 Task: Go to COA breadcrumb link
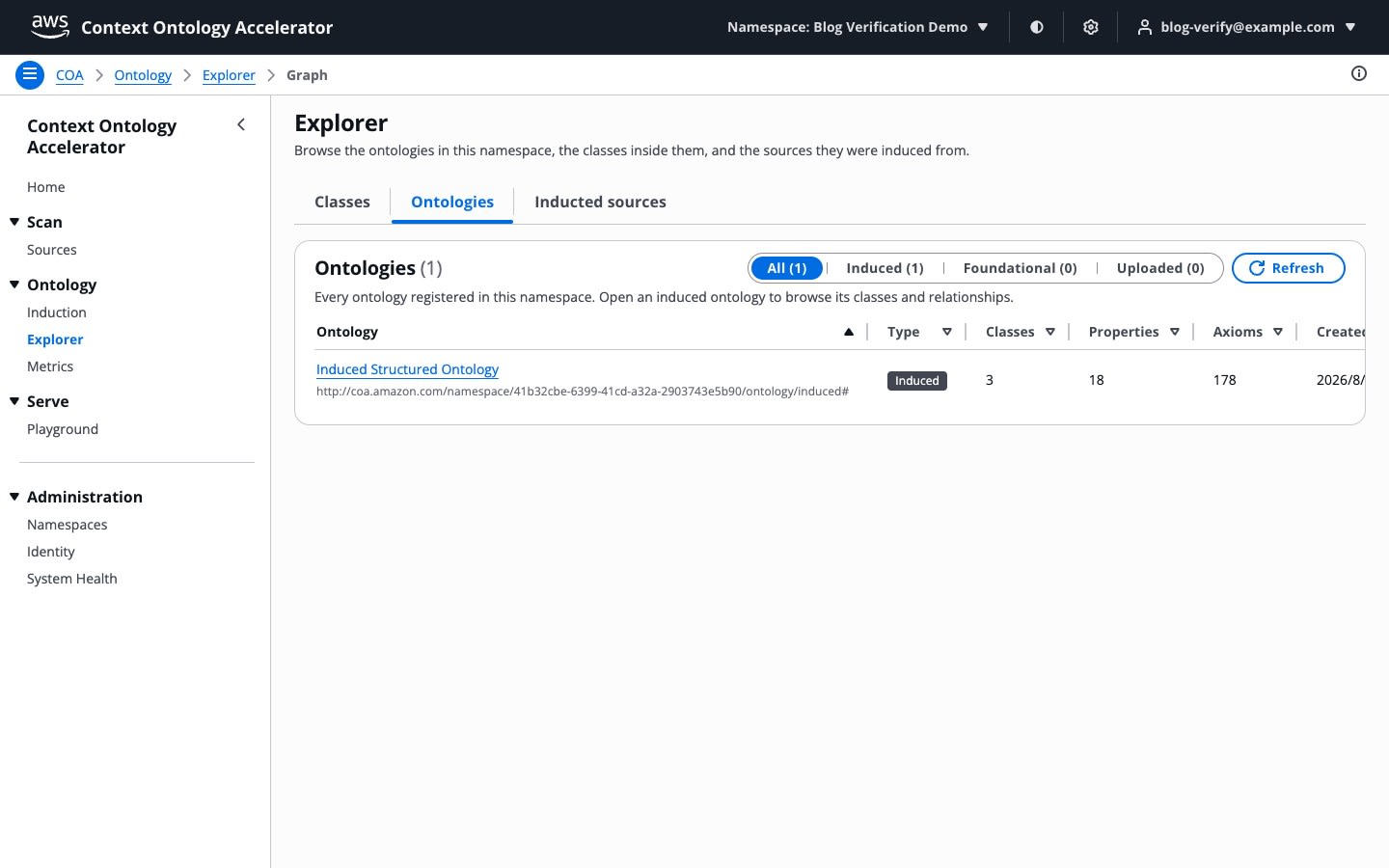pos(69,75)
